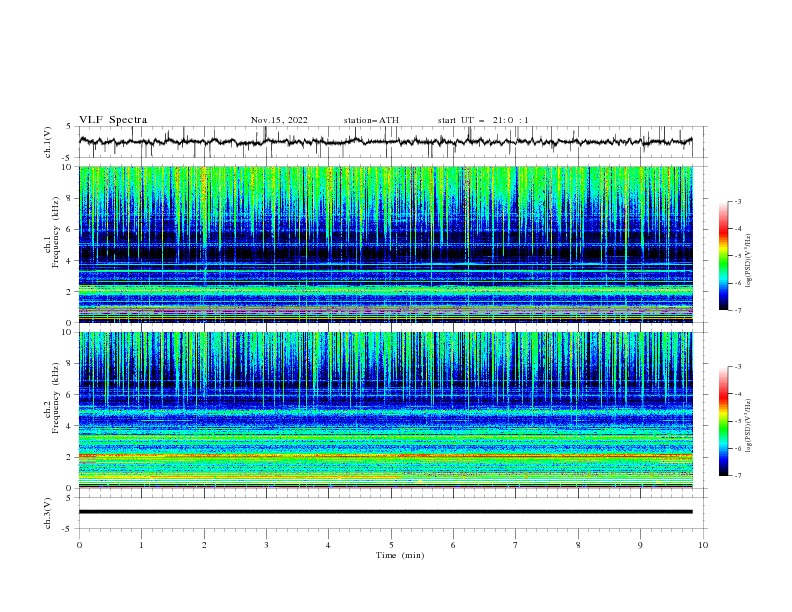The image size is (792, 612).
Task: Select the "start UT = 21:0 :1" text
Action: click(x=483, y=120)
